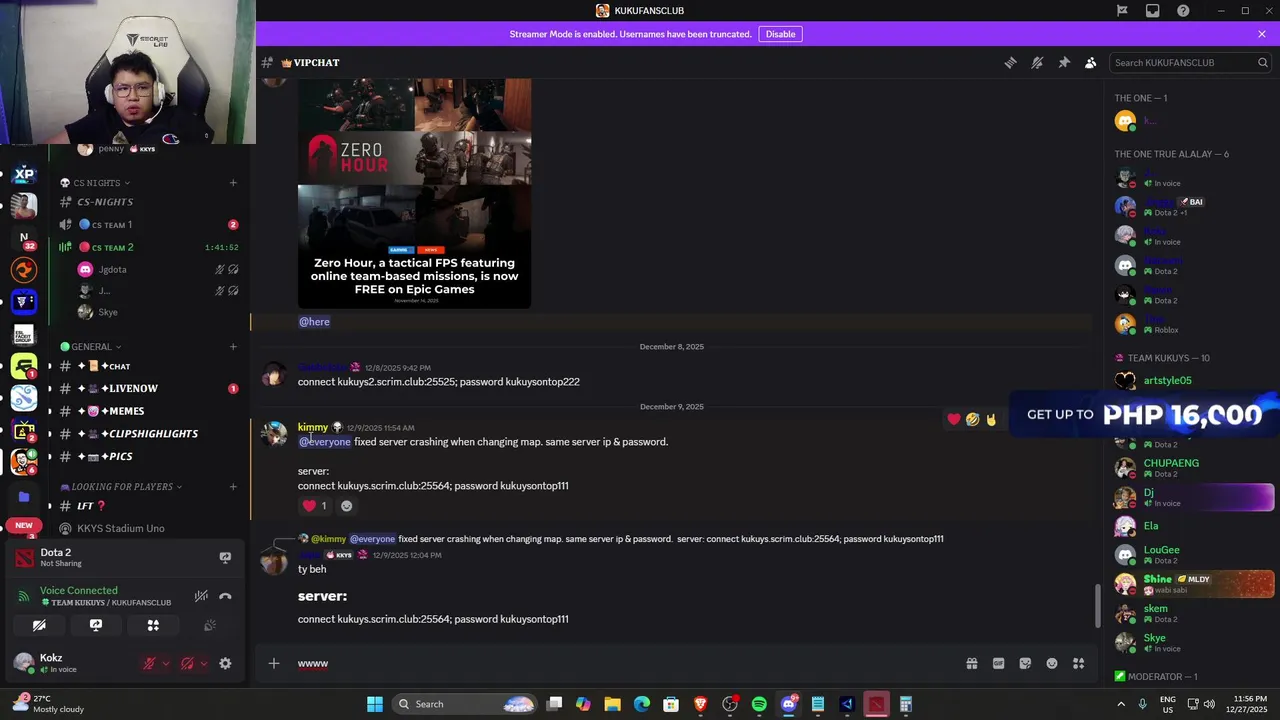Open the sticker picker
1280x720 pixels.
click(1025, 663)
